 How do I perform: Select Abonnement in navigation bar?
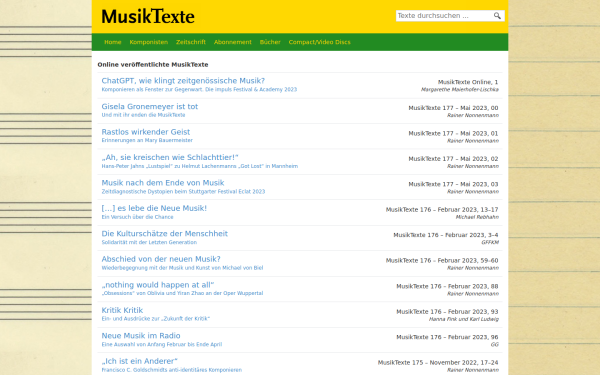coord(233,42)
